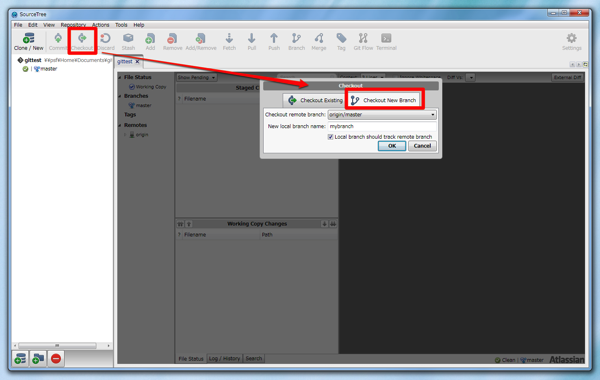
Task: Click the Remove toolbar icon
Action: pyautogui.click(x=172, y=41)
